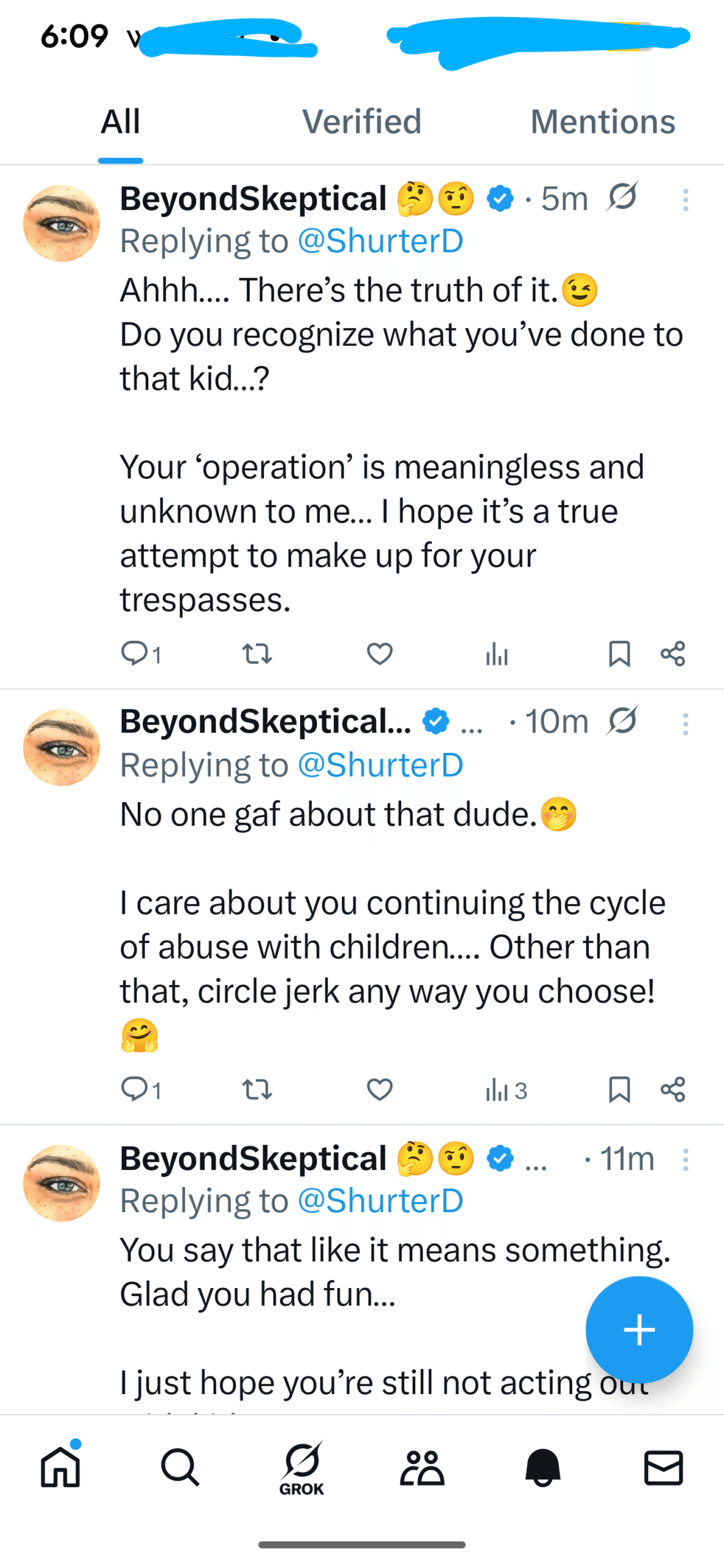724x1568 pixels.
Task: Switch to the Verified tab
Action: [x=361, y=121]
